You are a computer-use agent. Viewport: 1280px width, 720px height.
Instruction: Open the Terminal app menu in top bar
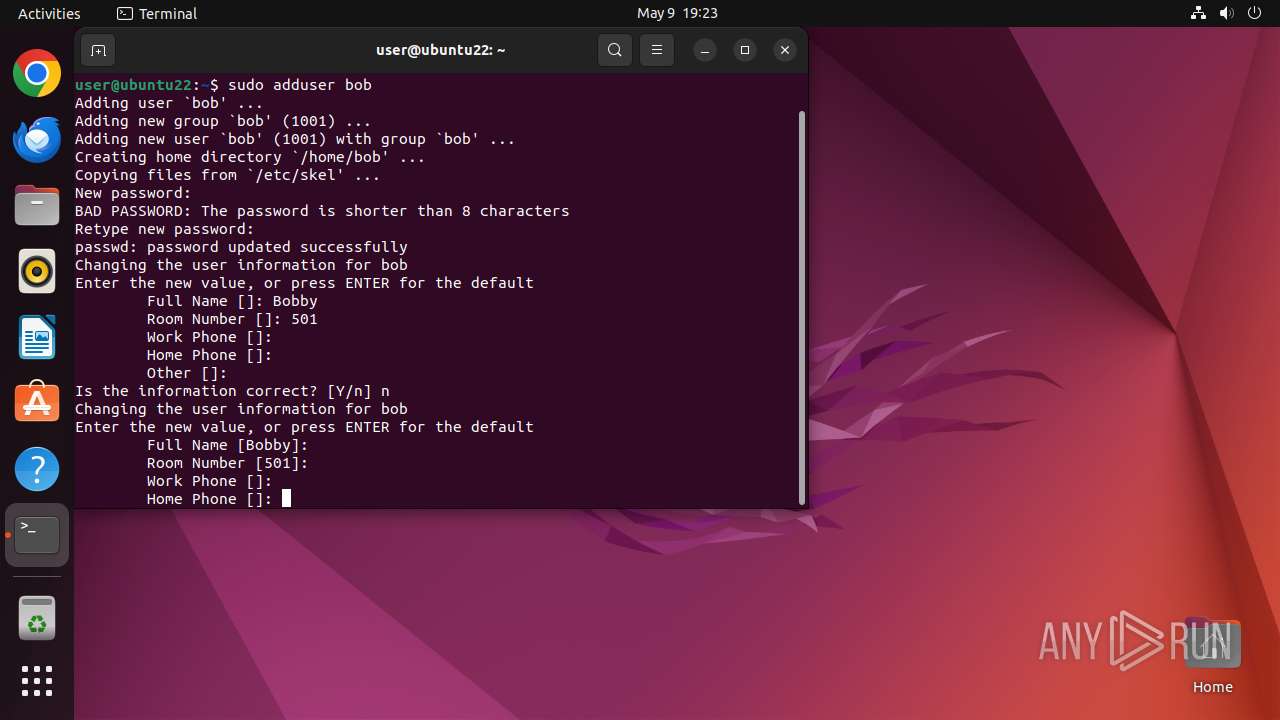157,13
